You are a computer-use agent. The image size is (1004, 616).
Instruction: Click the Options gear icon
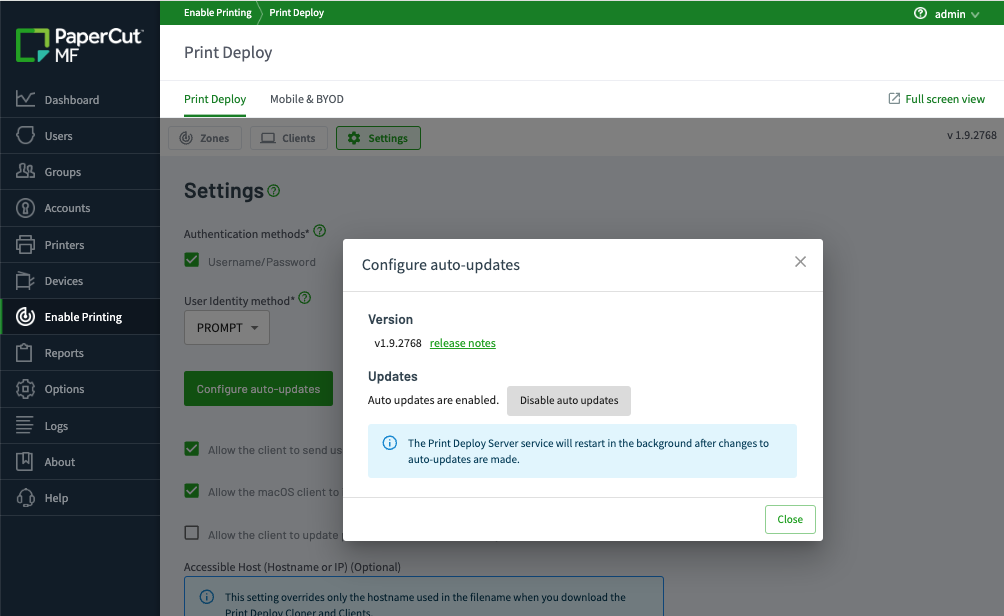pos(25,389)
